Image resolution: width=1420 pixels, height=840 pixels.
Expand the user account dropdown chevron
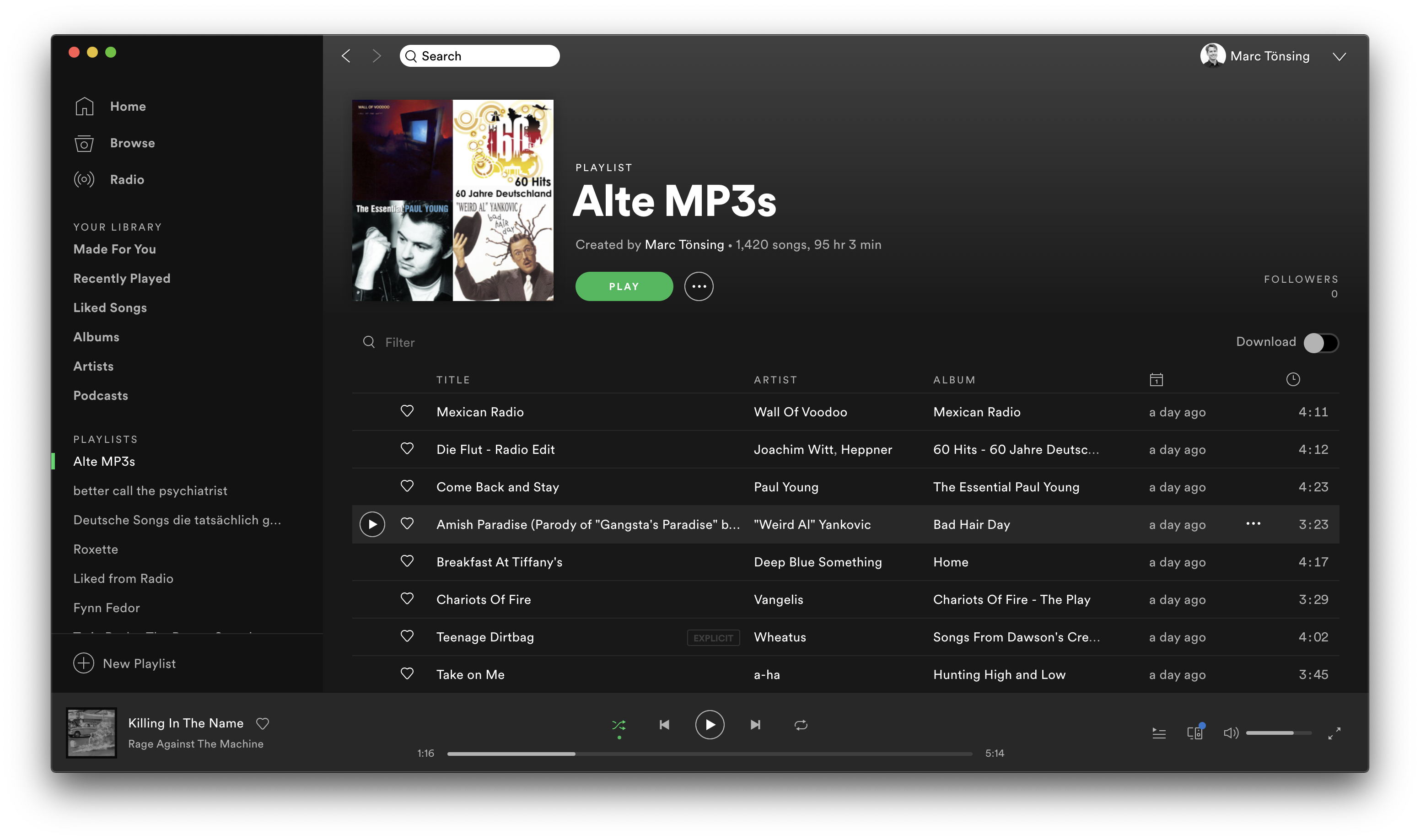[x=1339, y=57]
